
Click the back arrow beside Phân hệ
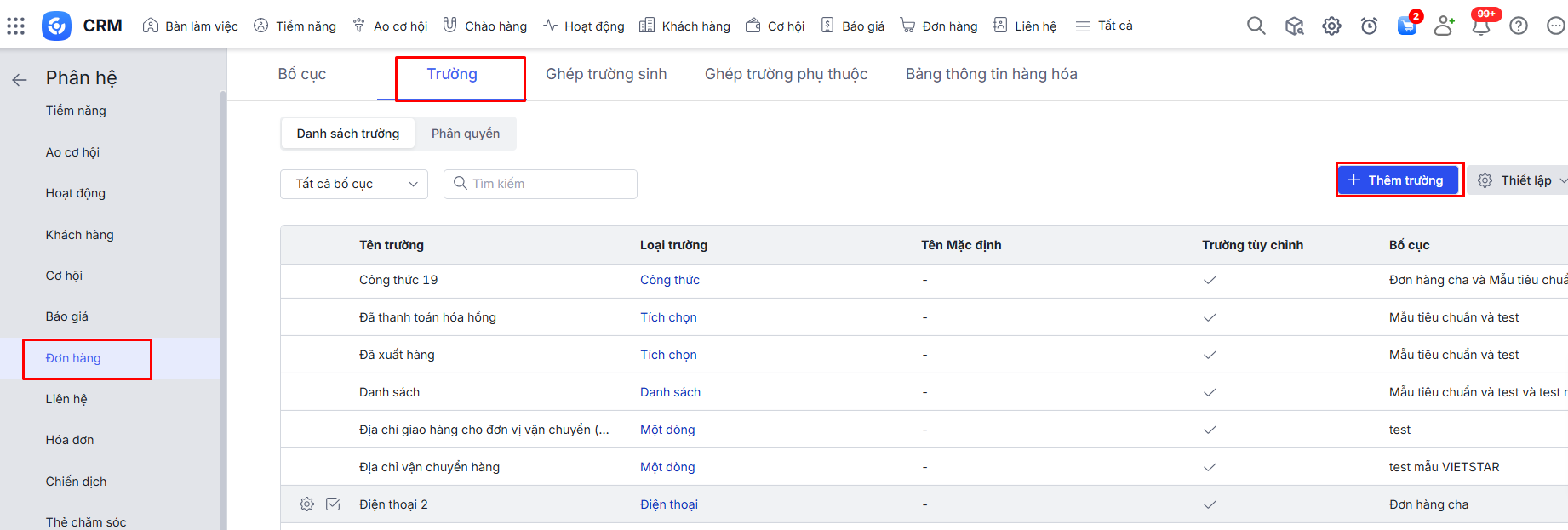coord(20,80)
